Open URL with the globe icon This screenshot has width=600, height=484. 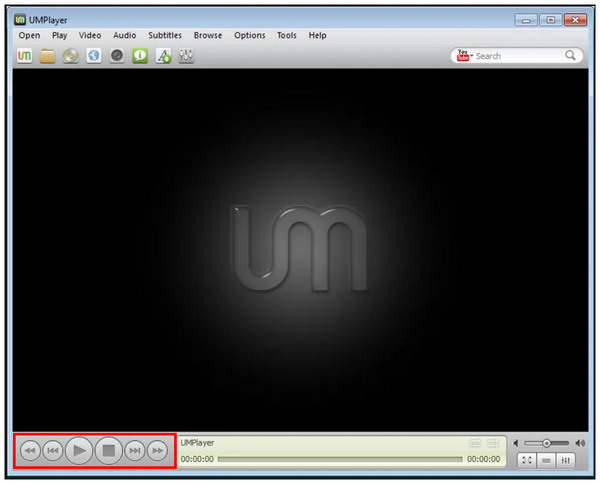point(94,56)
